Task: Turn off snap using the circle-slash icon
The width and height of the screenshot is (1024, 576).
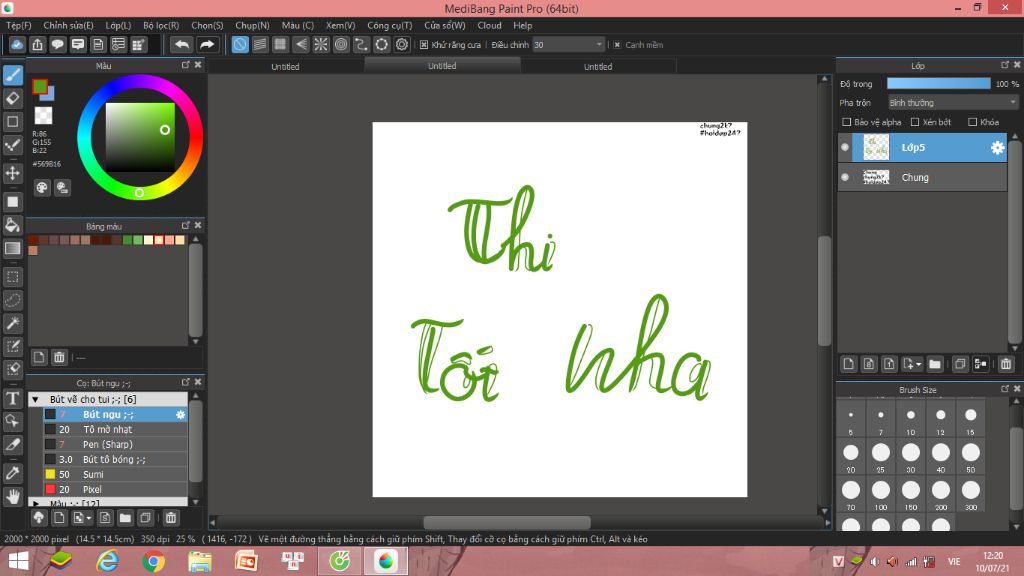Action: (x=240, y=44)
